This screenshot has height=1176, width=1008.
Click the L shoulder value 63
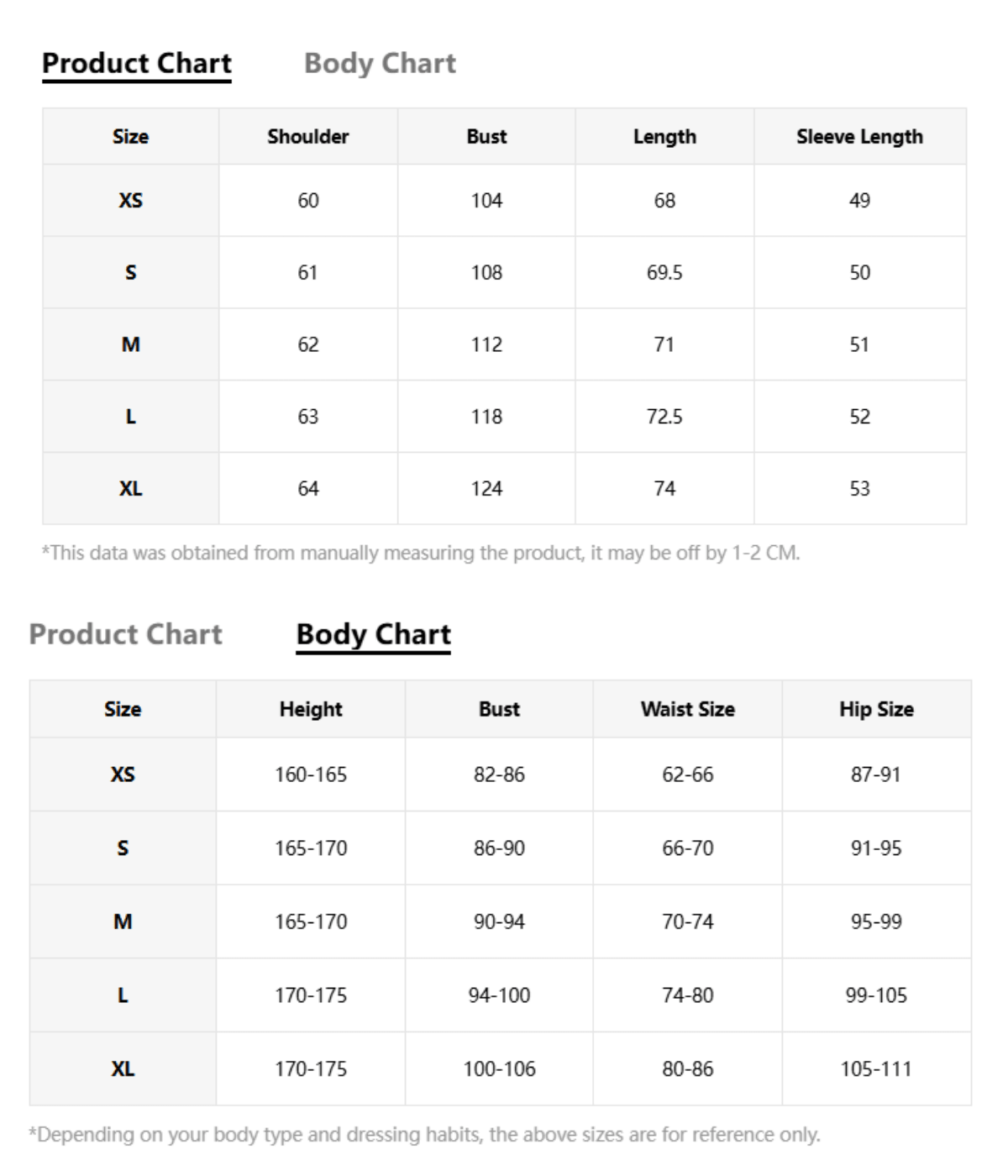[x=308, y=417]
